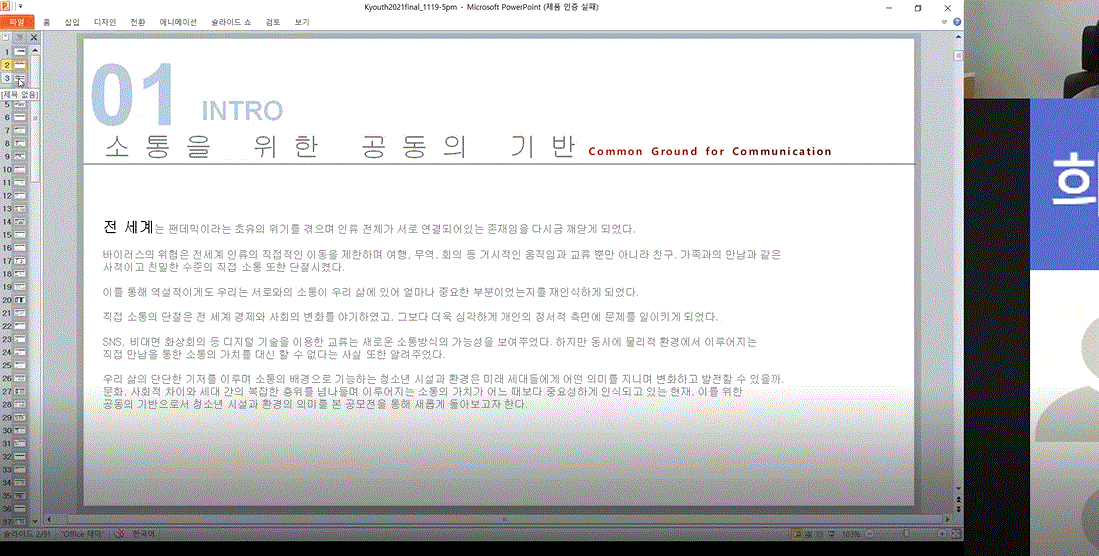
Task: Click horizontal scrollbar left arrow
Action: pyautogui.click(x=48, y=520)
